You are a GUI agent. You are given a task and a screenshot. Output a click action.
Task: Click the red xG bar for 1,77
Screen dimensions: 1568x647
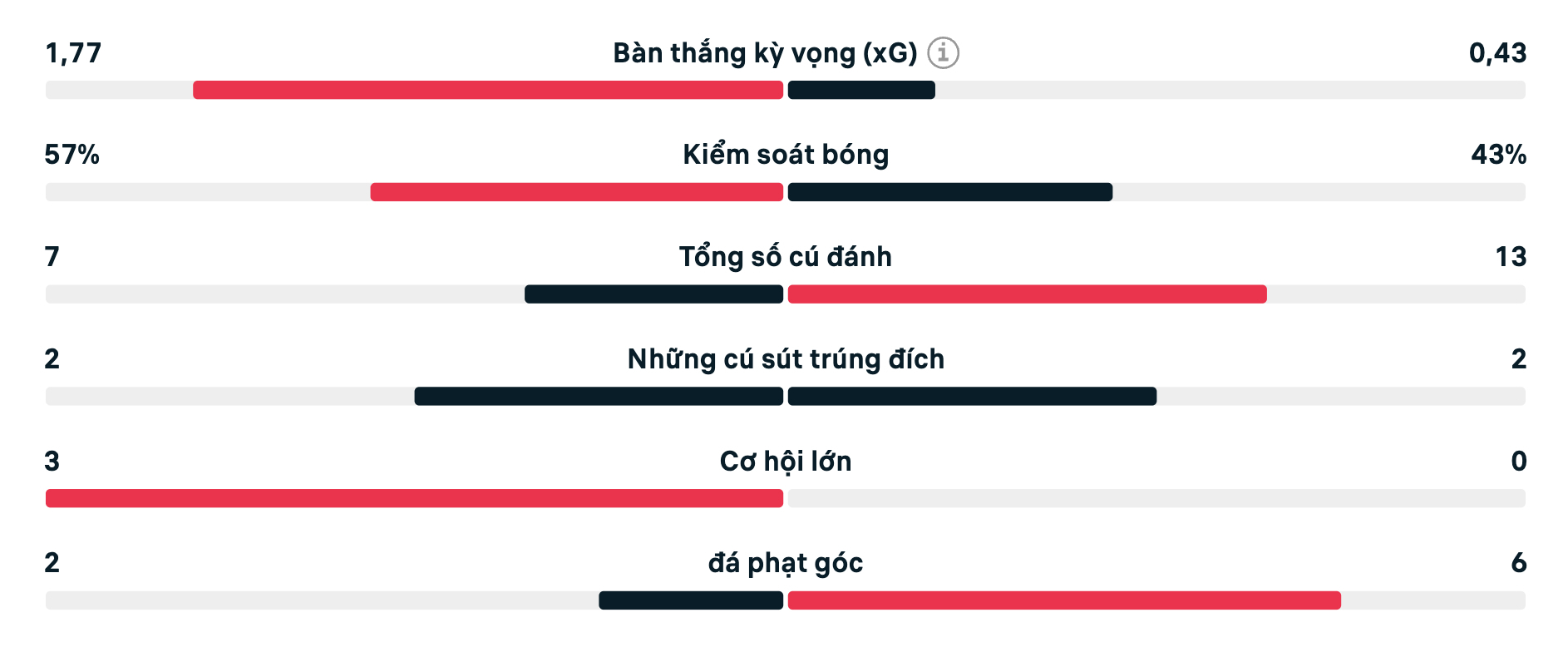(x=488, y=90)
